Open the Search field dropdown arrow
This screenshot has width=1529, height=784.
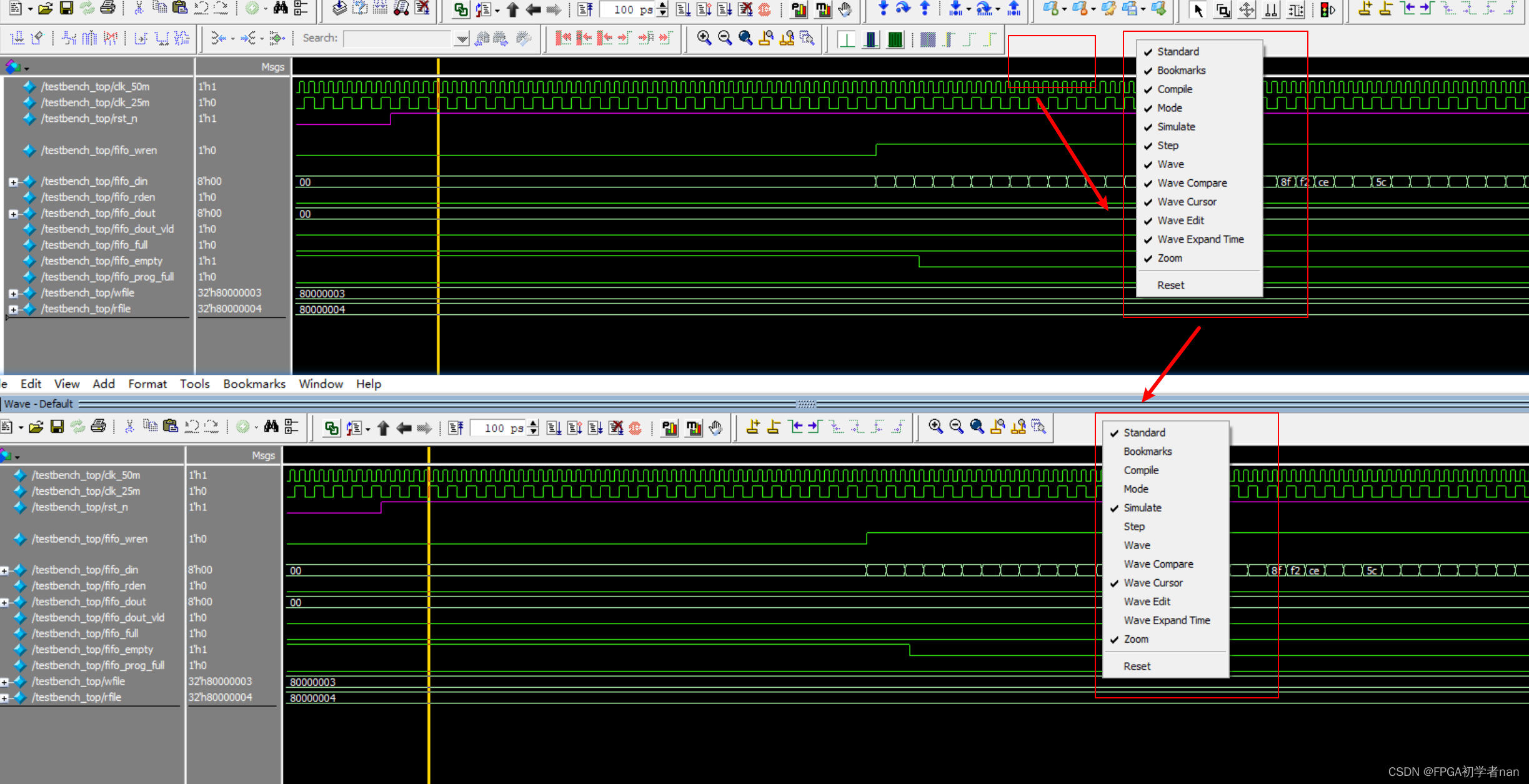pyautogui.click(x=461, y=39)
